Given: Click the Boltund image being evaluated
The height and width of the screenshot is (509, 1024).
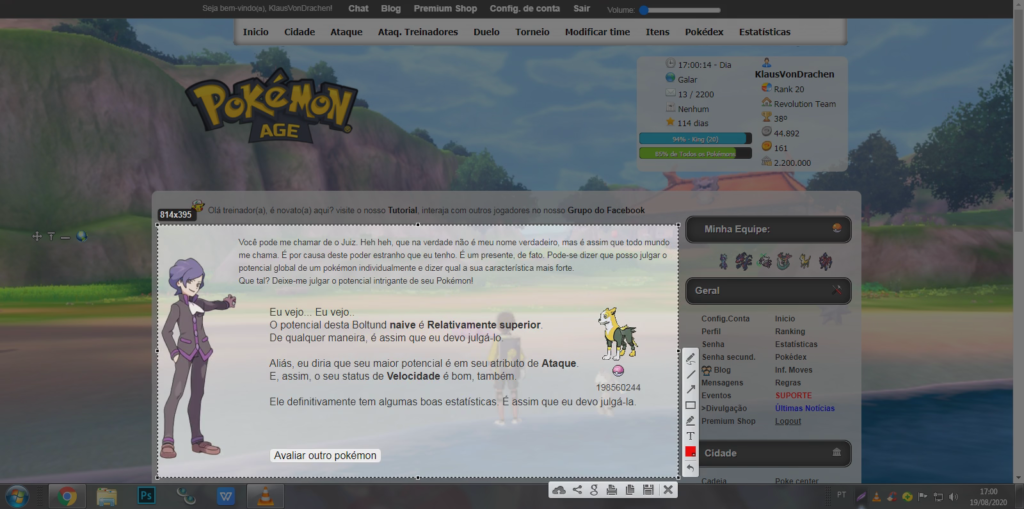Looking at the screenshot, I should (617, 334).
